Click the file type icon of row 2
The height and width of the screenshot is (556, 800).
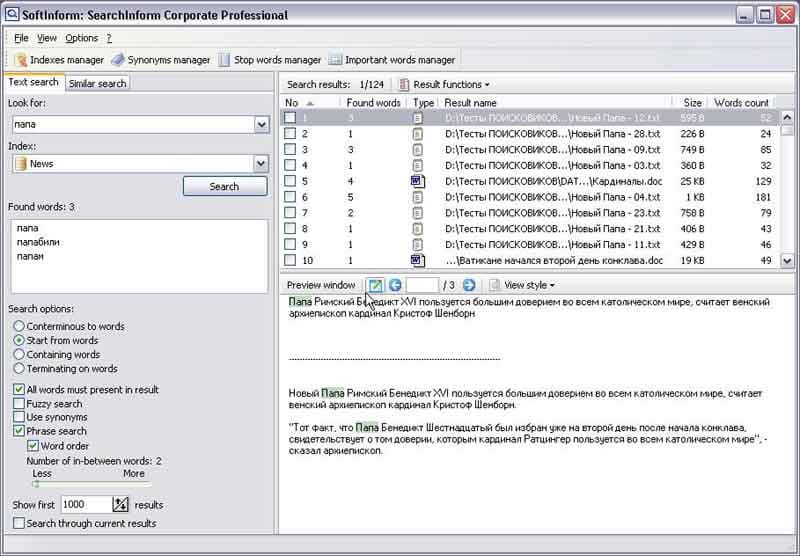pyautogui.click(x=417, y=134)
